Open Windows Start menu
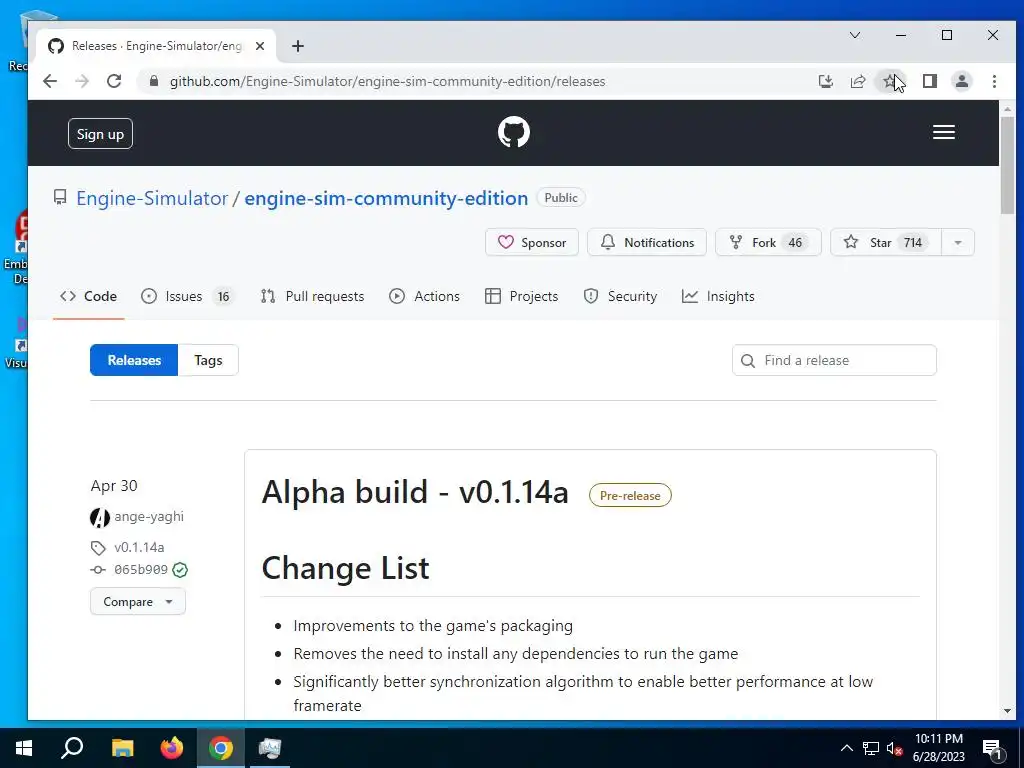Viewport: 1024px width, 768px height. coord(24,748)
